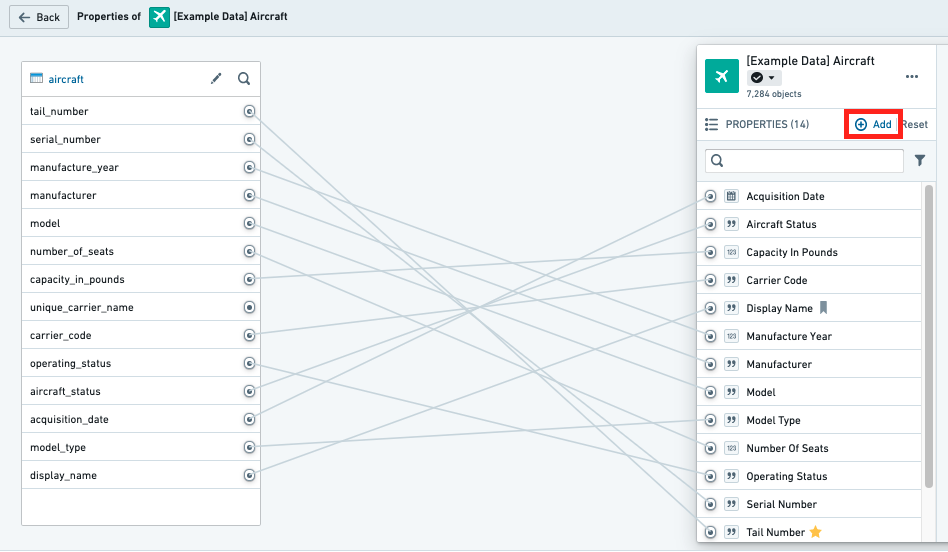948x552 pixels.
Task: Click the capacity_in_pounds column connector
Action: [249, 279]
